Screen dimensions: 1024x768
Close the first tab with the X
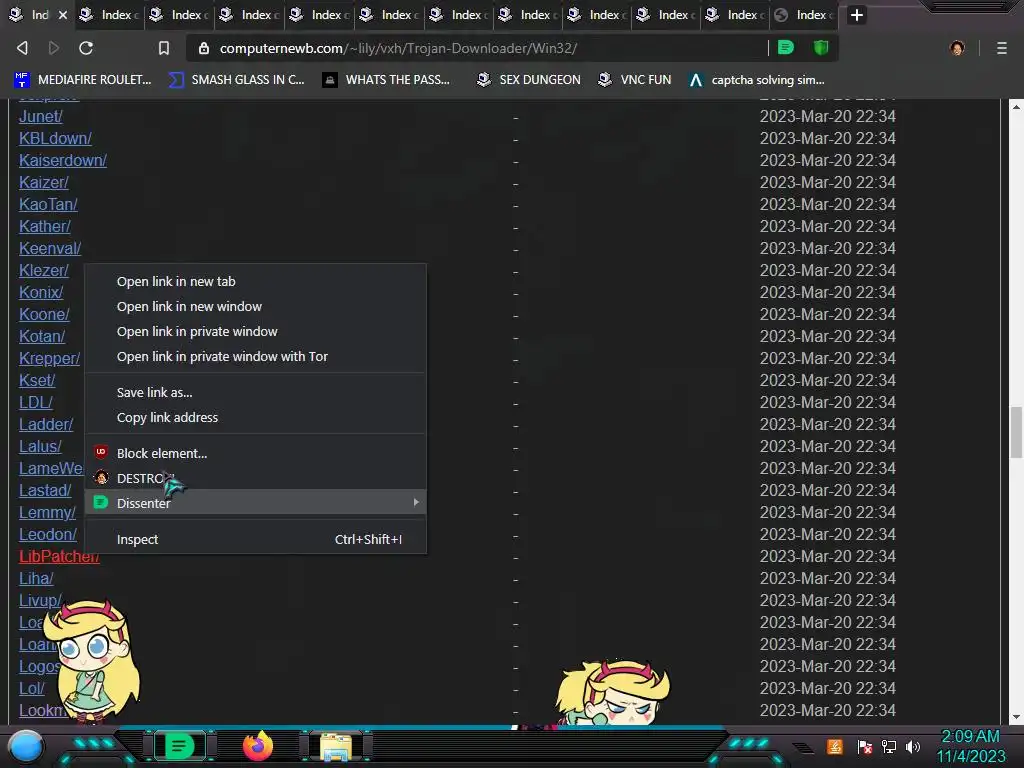click(63, 14)
